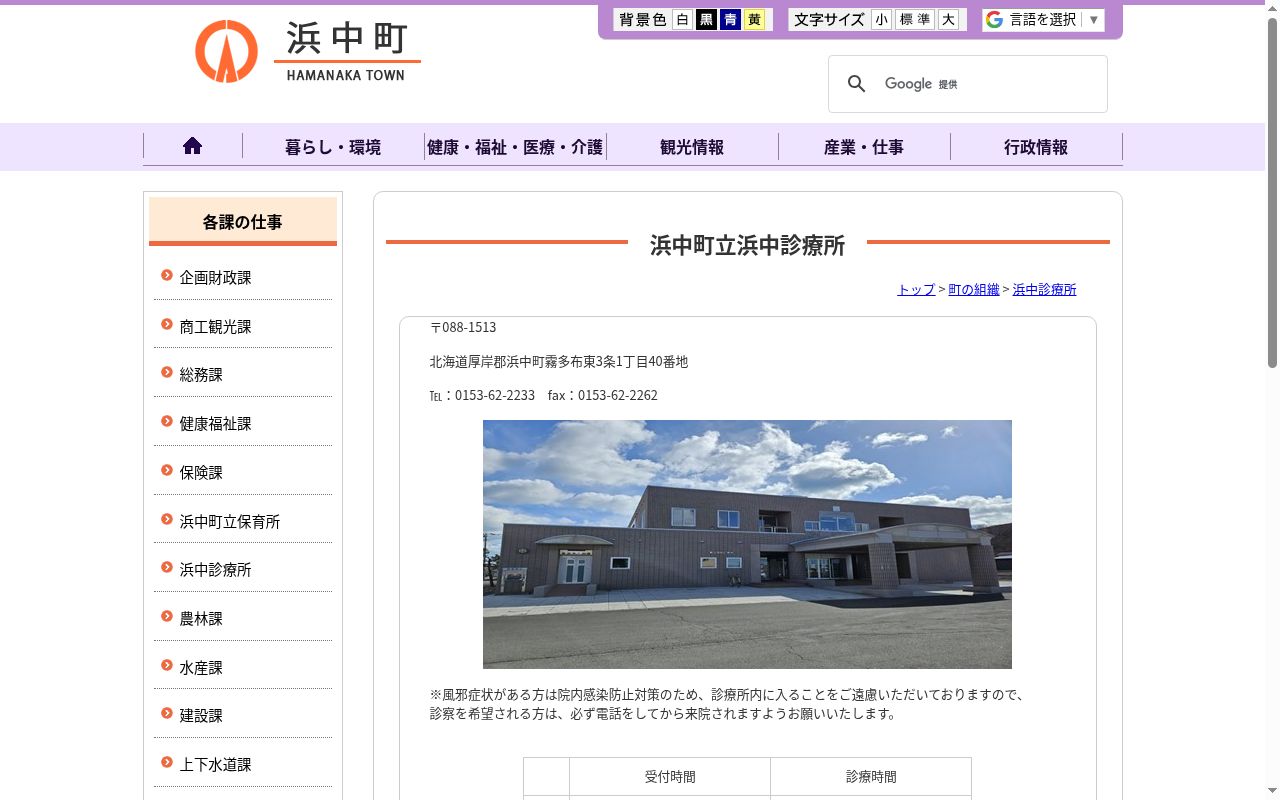The image size is (1280, 800).
Task: Open the 暮らし・環境 menu
Action: tap(333, 147)
